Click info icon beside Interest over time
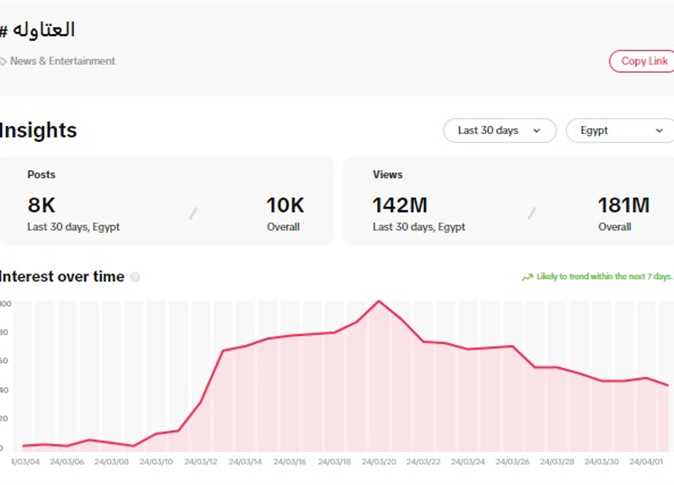674x485 pixels. coord(135,278)
